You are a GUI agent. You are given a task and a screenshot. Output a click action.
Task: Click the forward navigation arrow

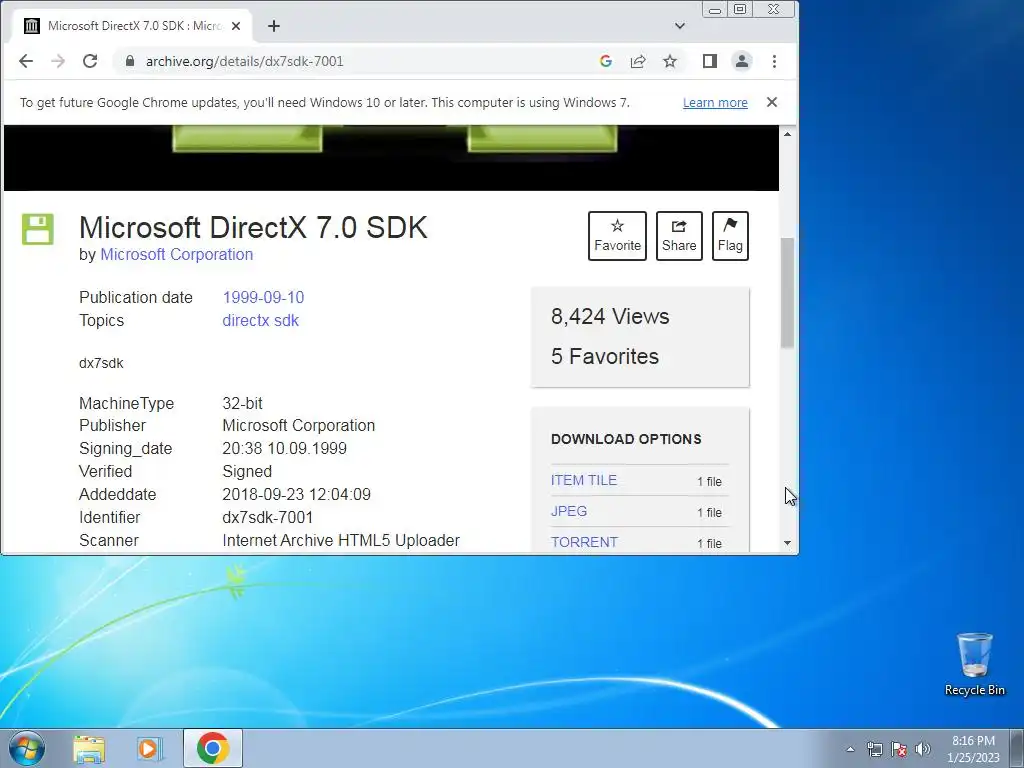click(58, 61)
